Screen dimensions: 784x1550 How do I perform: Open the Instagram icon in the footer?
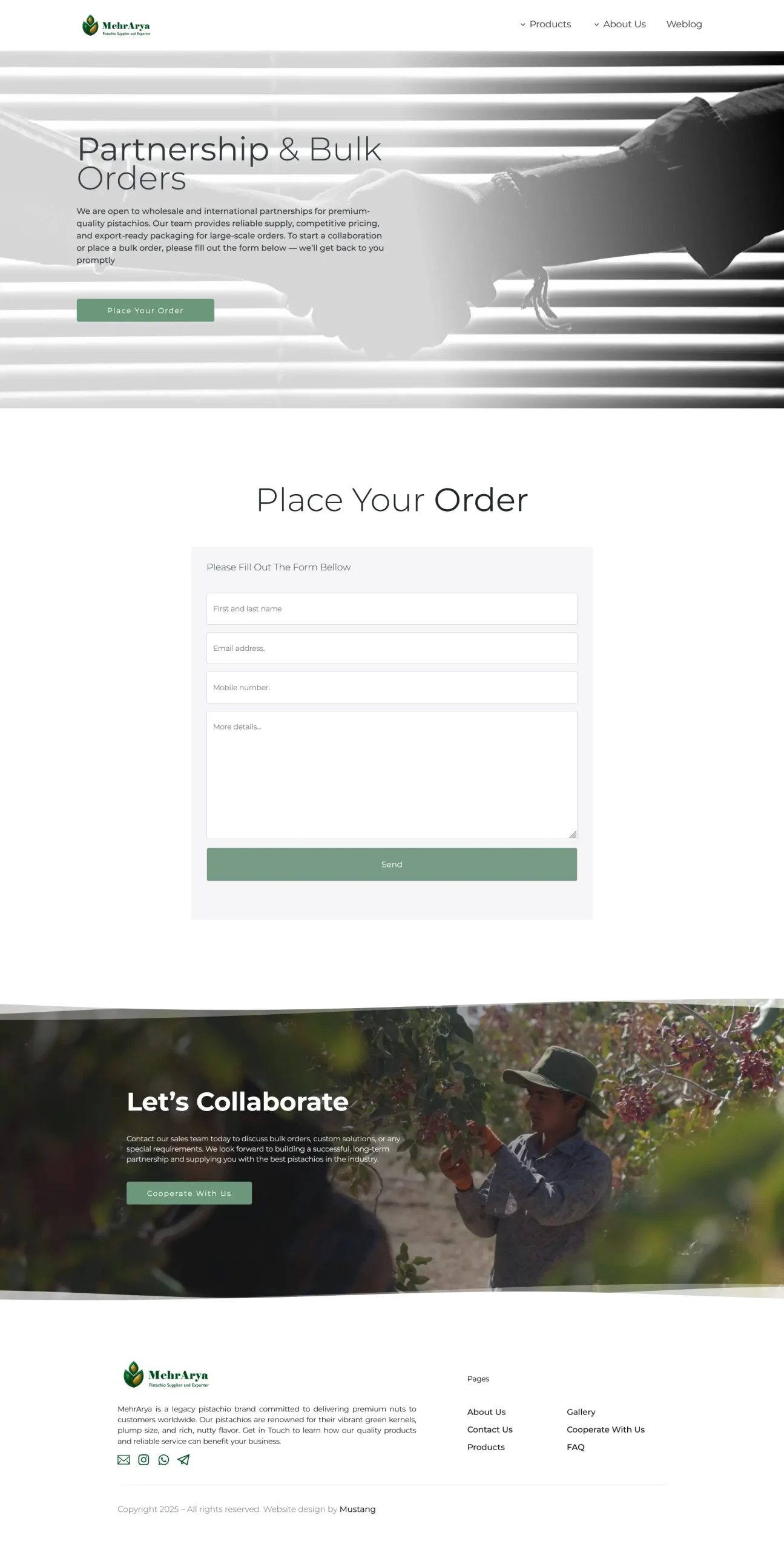click(143, 1460)
